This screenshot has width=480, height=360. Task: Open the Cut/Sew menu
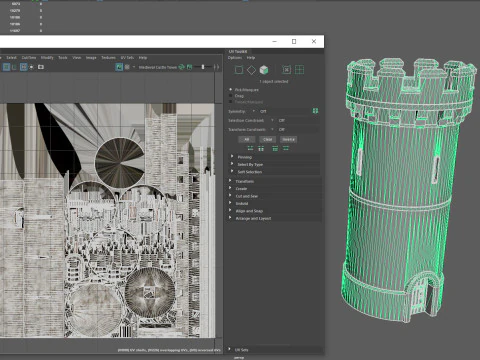(29, 58)
